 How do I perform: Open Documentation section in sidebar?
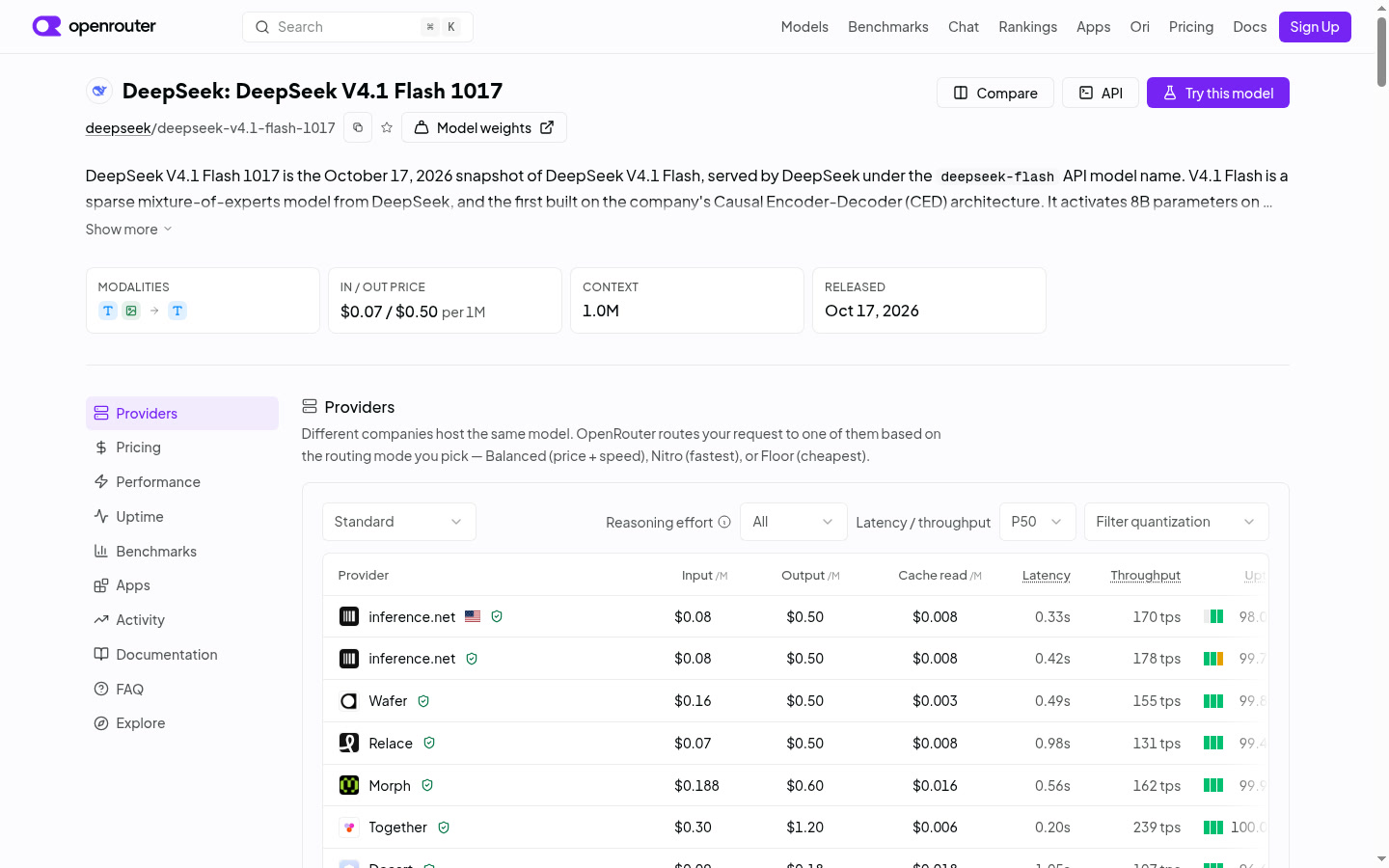tap(182, 655)
